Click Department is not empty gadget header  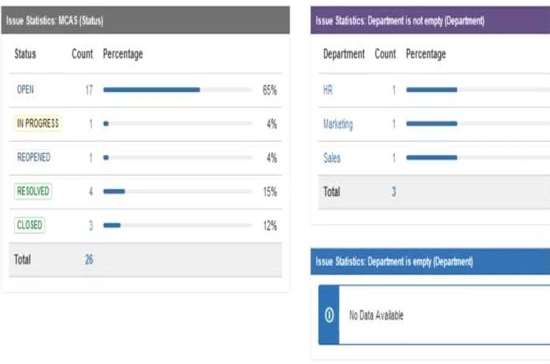click(430, 20)
